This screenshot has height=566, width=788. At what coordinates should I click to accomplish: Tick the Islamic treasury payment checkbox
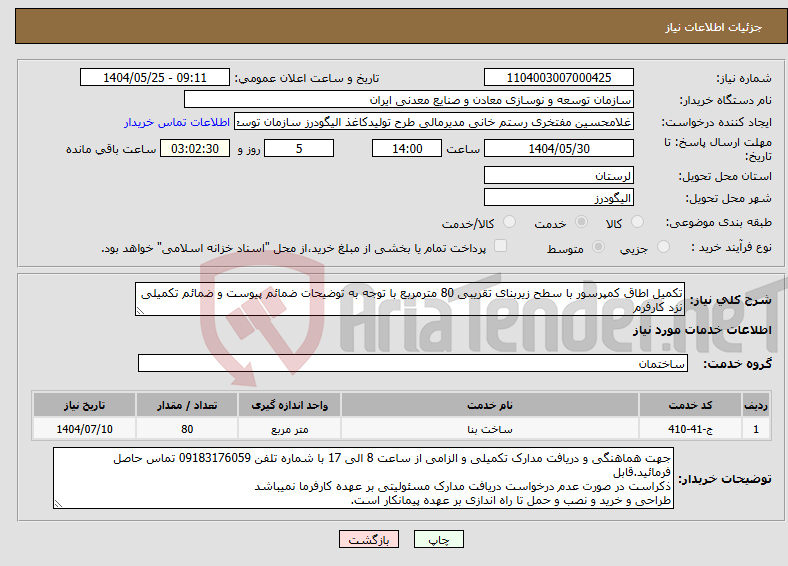click(x=500, y=245)
